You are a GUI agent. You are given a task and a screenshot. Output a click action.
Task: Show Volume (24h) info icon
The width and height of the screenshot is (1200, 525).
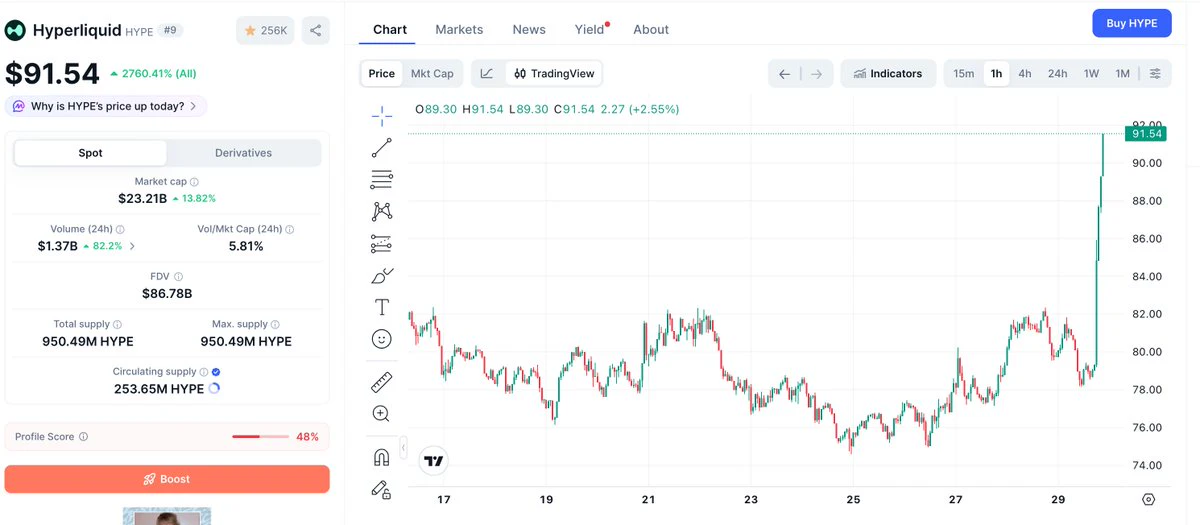pos(120,229)
